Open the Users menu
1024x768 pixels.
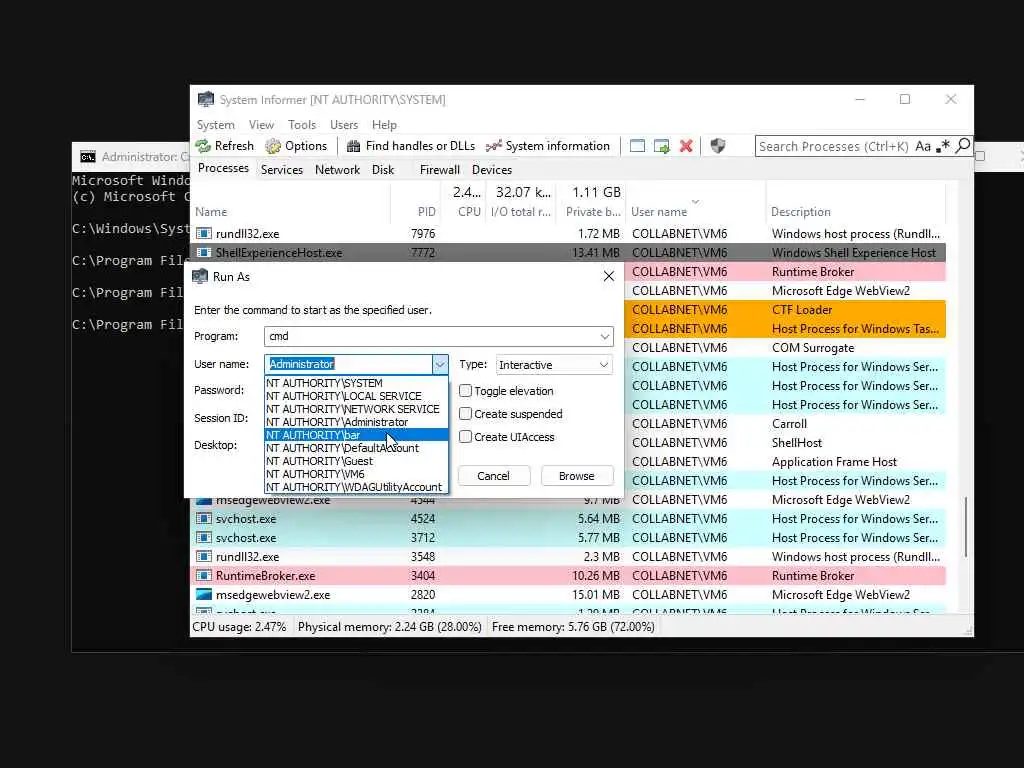coord(344,125)
